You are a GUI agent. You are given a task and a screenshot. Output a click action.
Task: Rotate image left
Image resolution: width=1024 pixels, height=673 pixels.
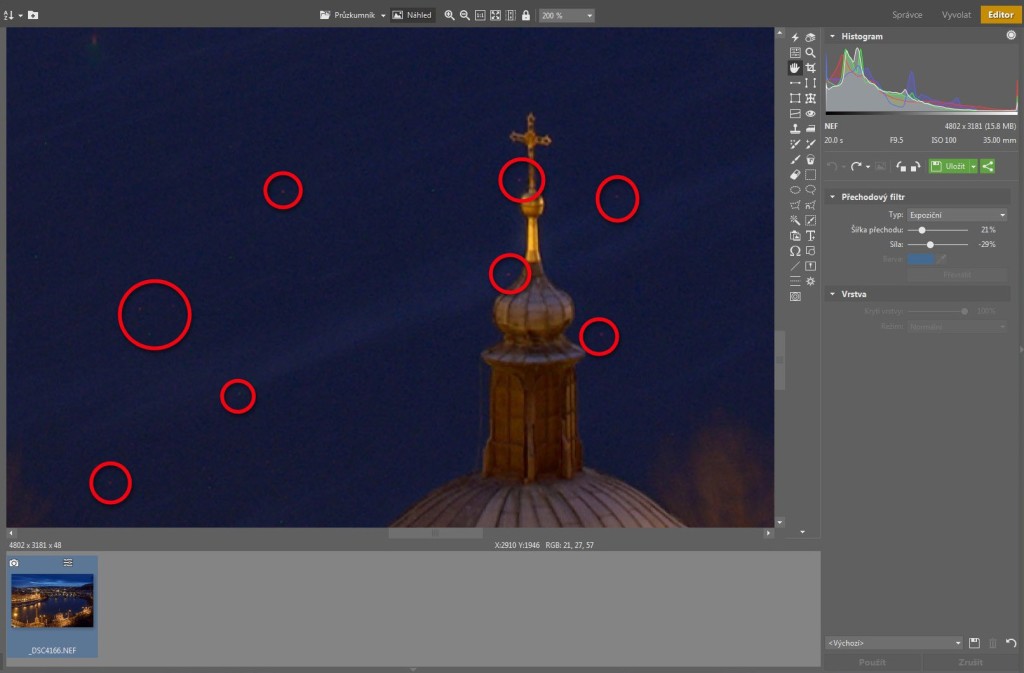coord(901,166)
